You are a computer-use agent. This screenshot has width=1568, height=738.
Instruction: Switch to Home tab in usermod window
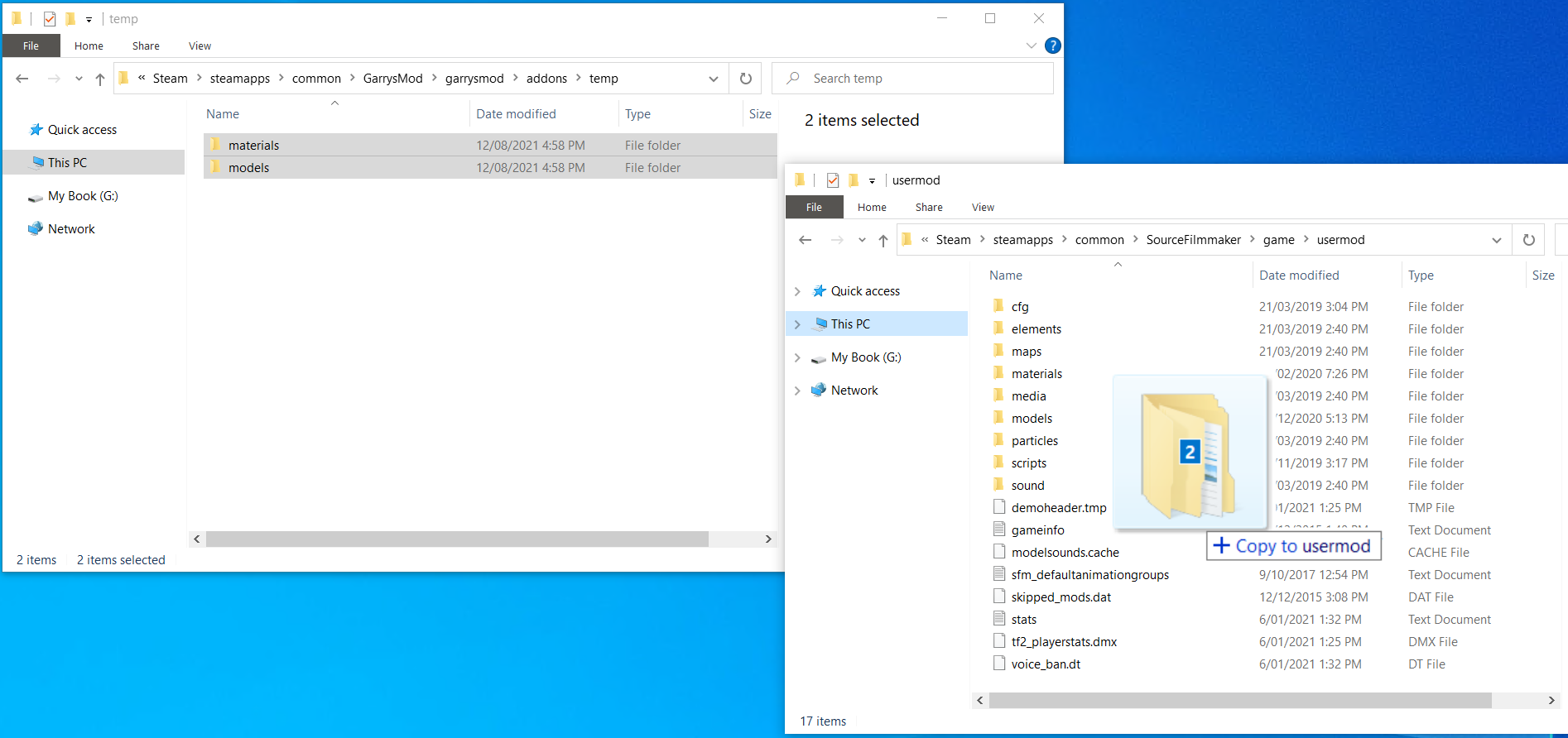(x=872, y=207)
